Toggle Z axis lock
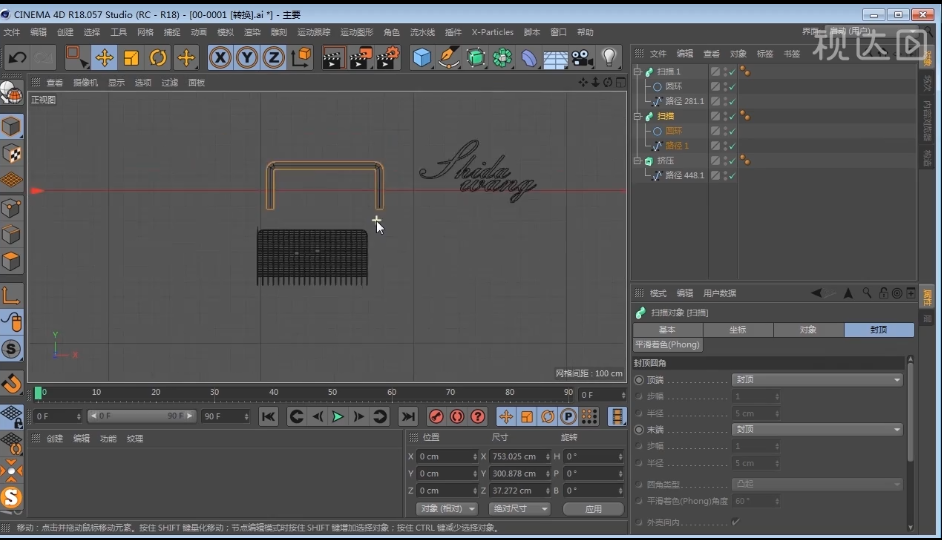 point(273,58)
